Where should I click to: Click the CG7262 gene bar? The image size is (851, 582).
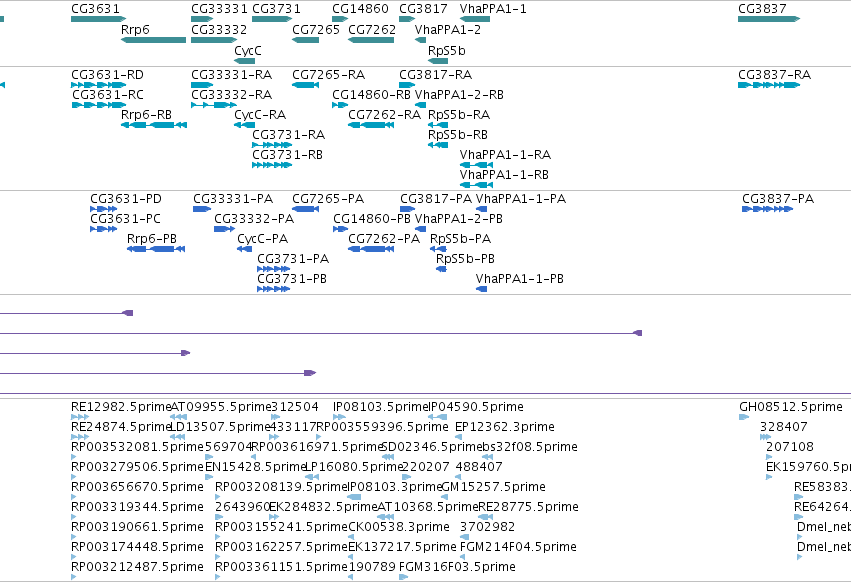371,40
